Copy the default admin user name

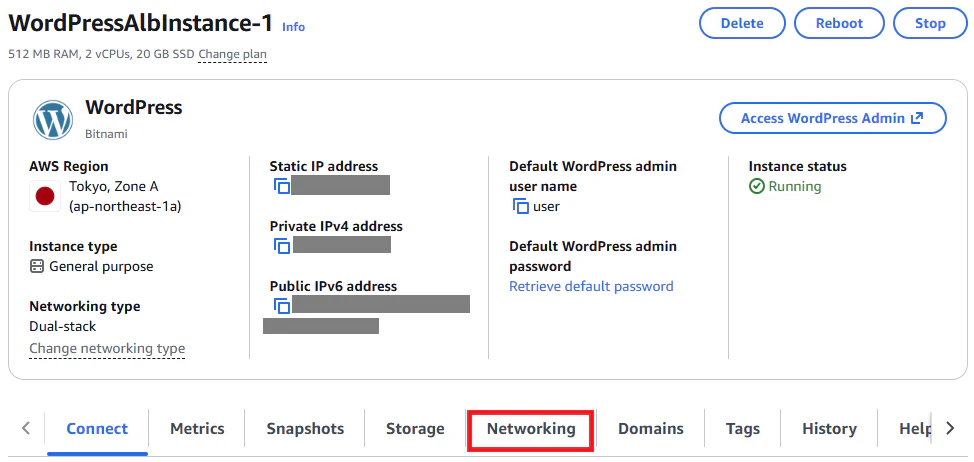521,206
